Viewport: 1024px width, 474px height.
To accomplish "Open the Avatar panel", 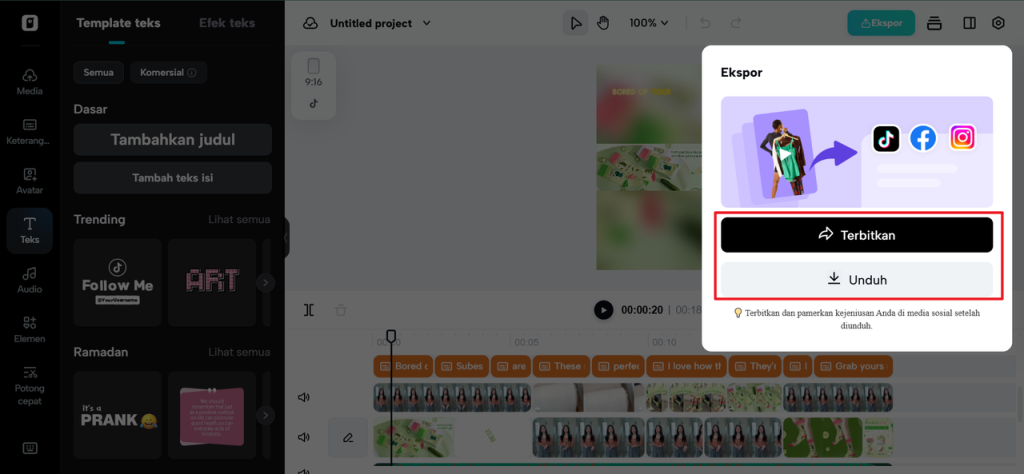I will click(x=29, y=181).
